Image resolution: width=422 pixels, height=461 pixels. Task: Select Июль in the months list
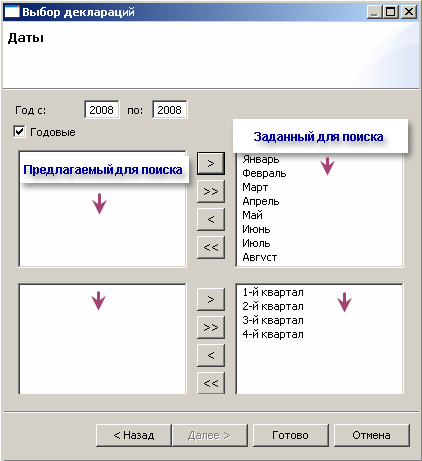click(x=256, y=243)
